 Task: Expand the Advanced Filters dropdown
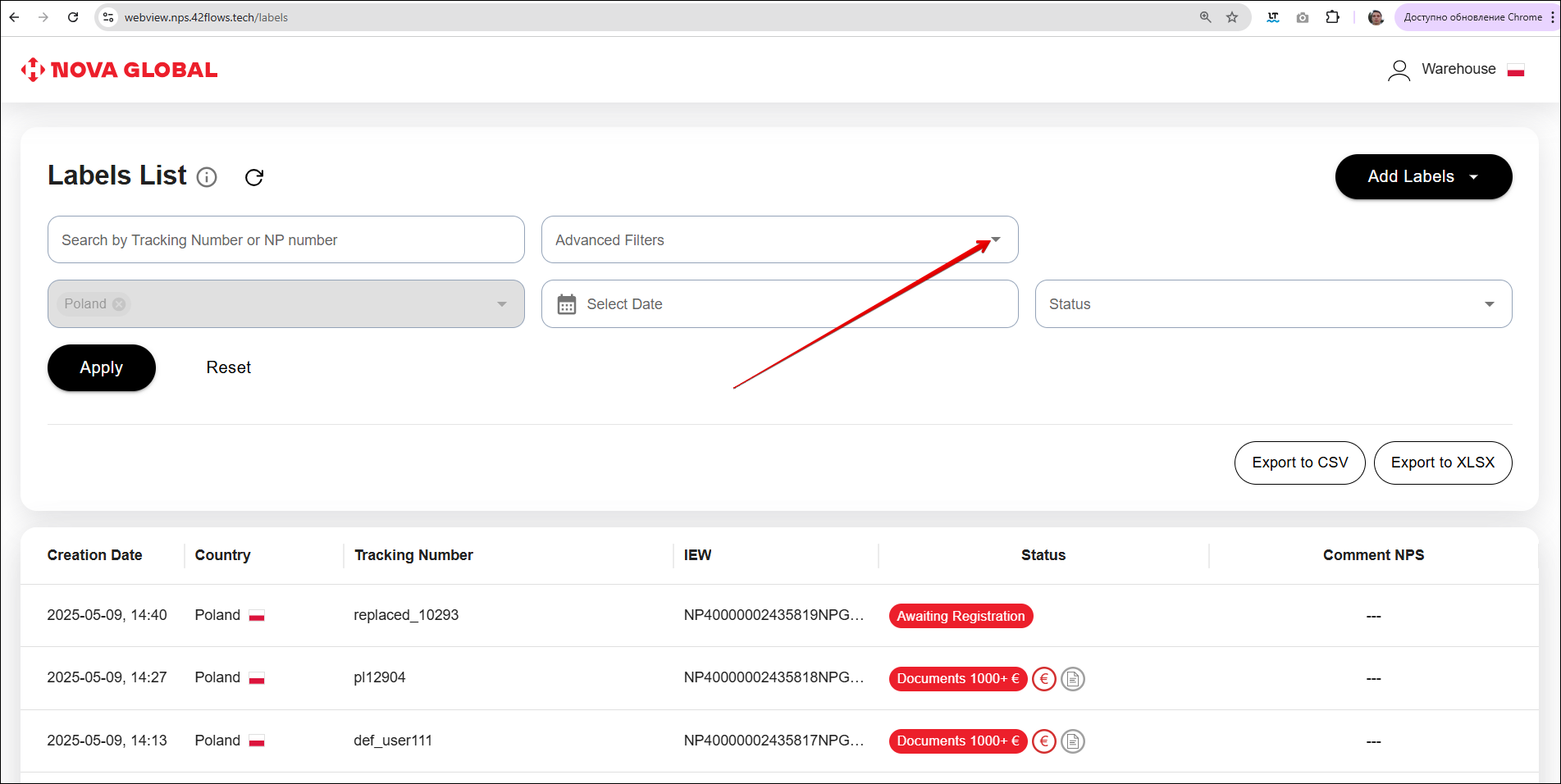995,239
